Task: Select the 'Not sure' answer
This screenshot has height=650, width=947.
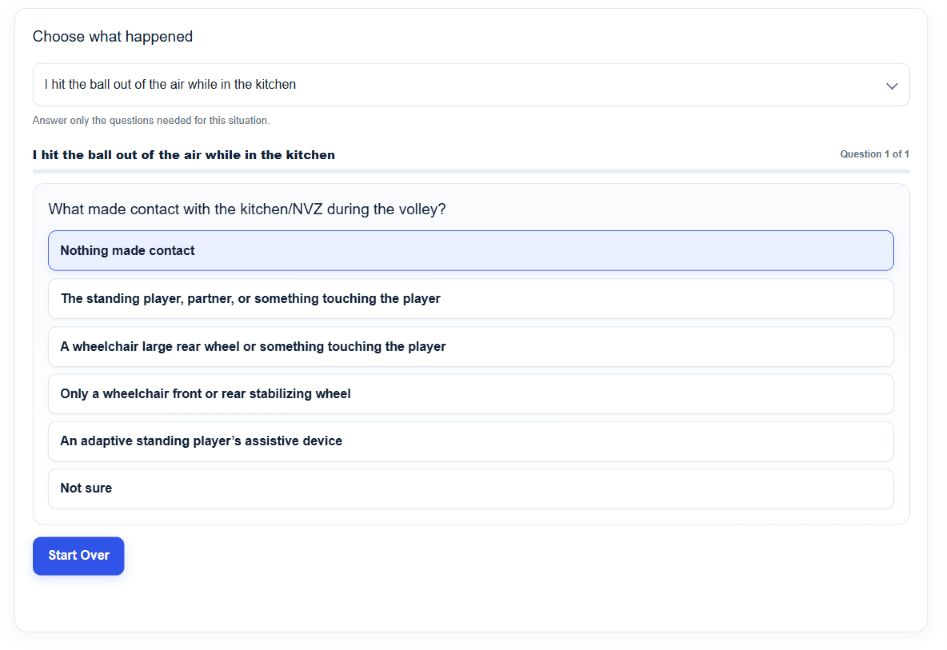Action: click(470, 488)
